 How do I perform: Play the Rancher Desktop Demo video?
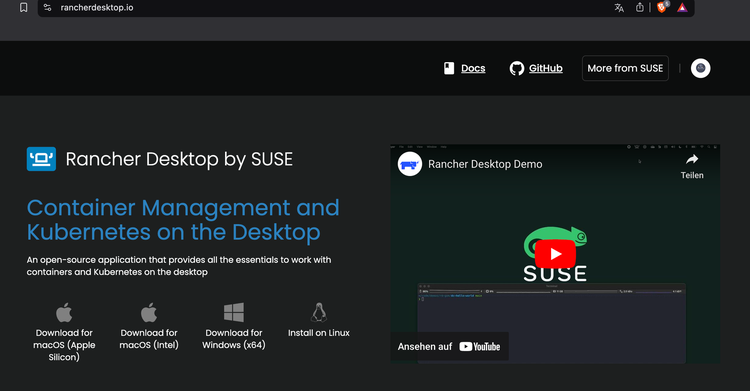(x=555, y=254)
